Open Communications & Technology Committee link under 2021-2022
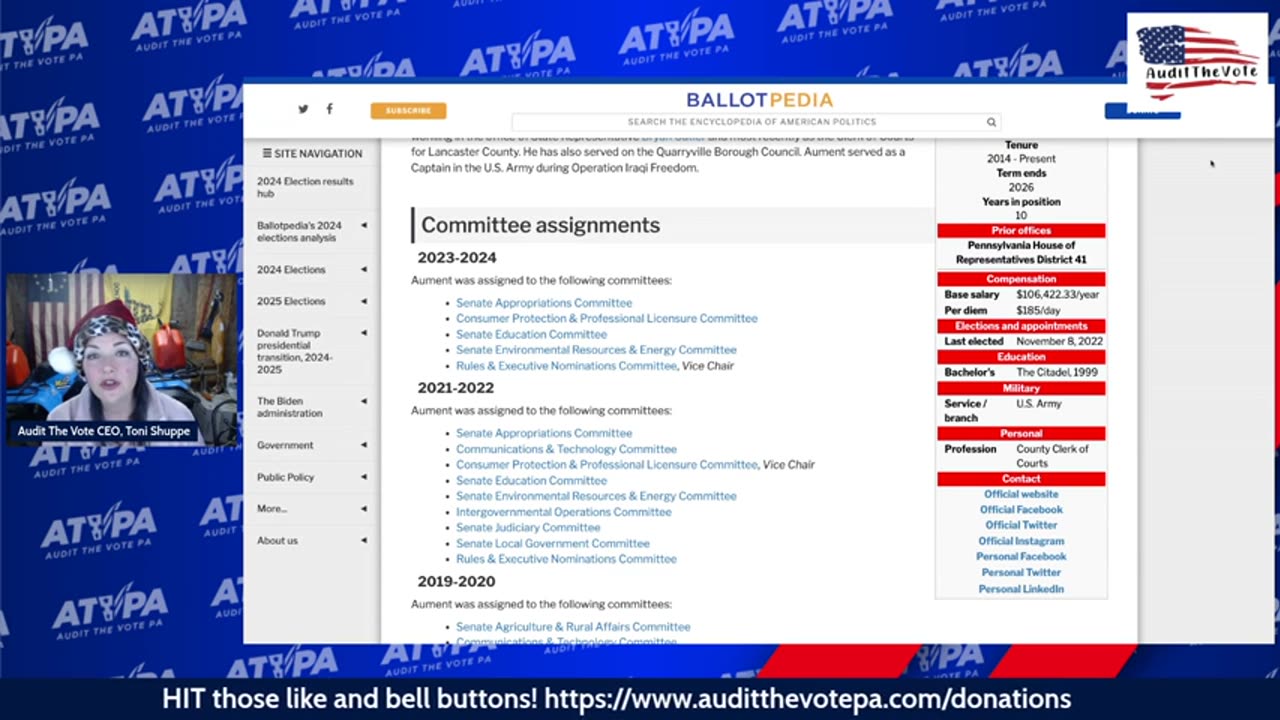The image size is (1280, 720). (x=566, y=449)
